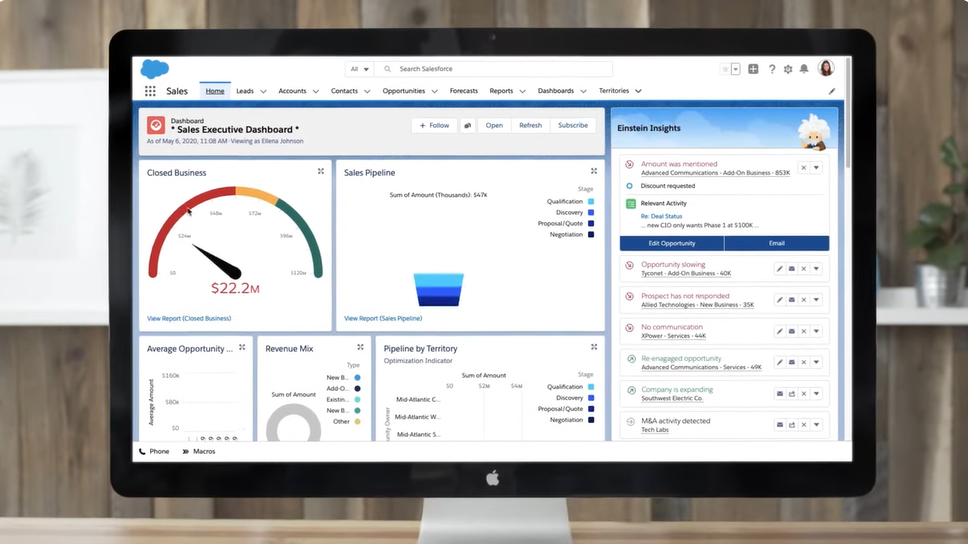The height and width of the screenshot is (544, 968).
Task: Click email icon on Company is expanding insight
Action: (x=780, y=393)
